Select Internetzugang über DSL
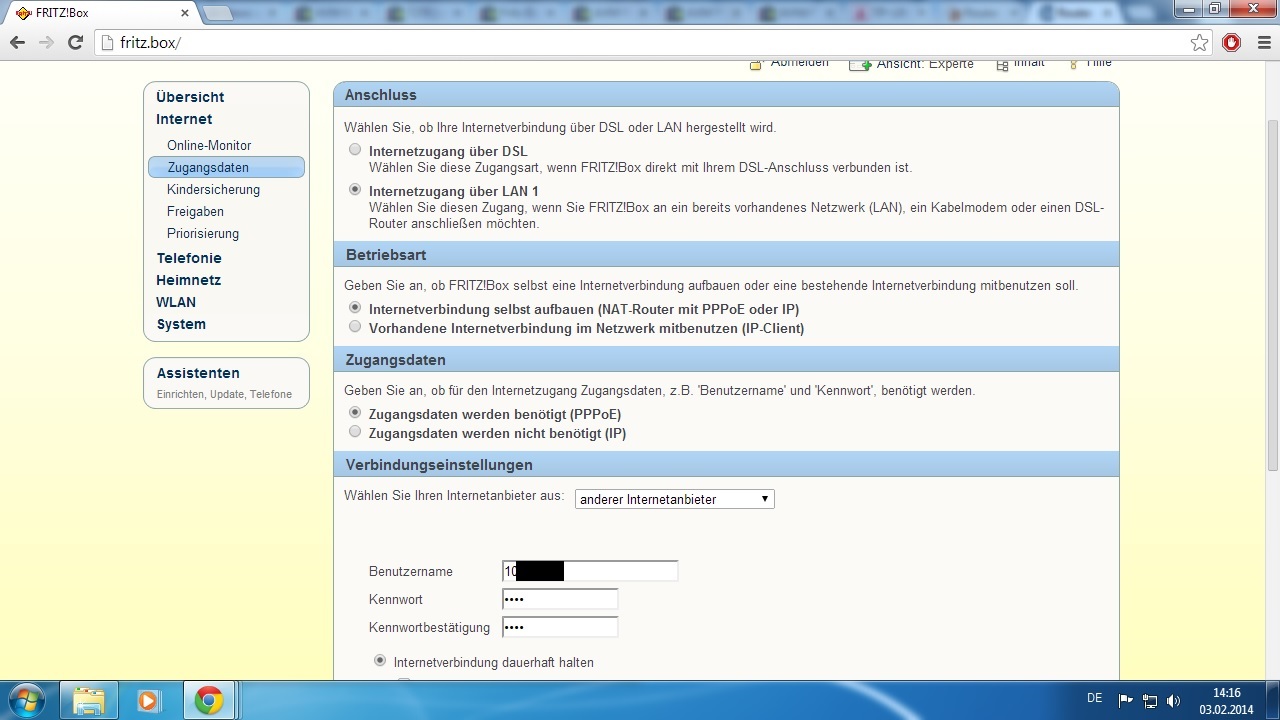The width and height of the screenshot is (1280, 720). pyautogui.click(x=355, y=149)
